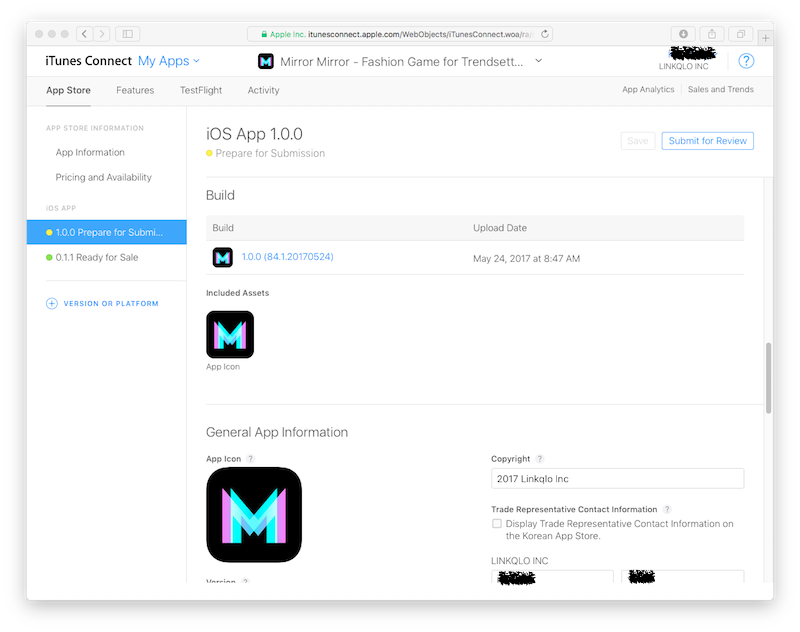Show help for App Icon field
Screen dimensions: 800x632
click(251, 459)
